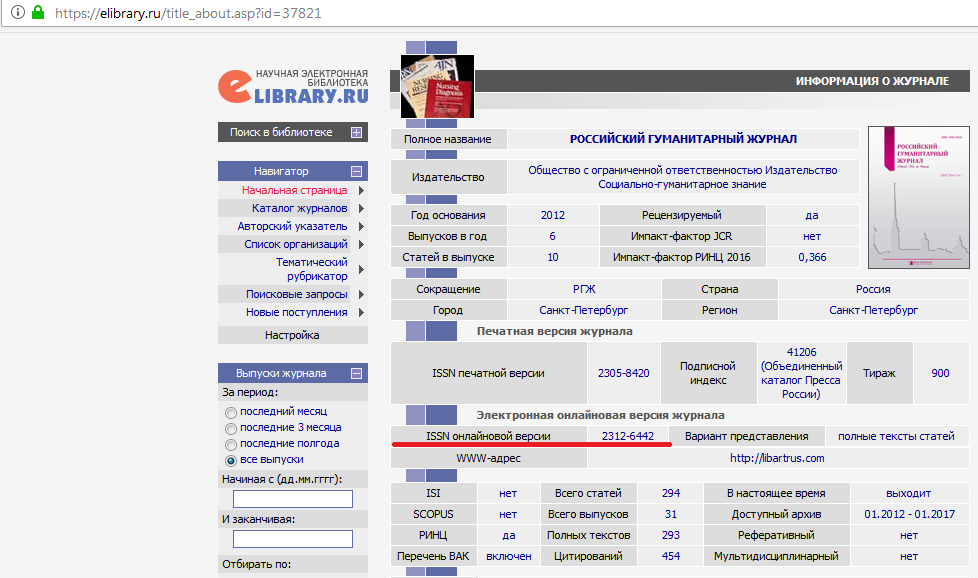Expand the 'Поиск в библиотеке' plus icon

click(x=356, y=132)
